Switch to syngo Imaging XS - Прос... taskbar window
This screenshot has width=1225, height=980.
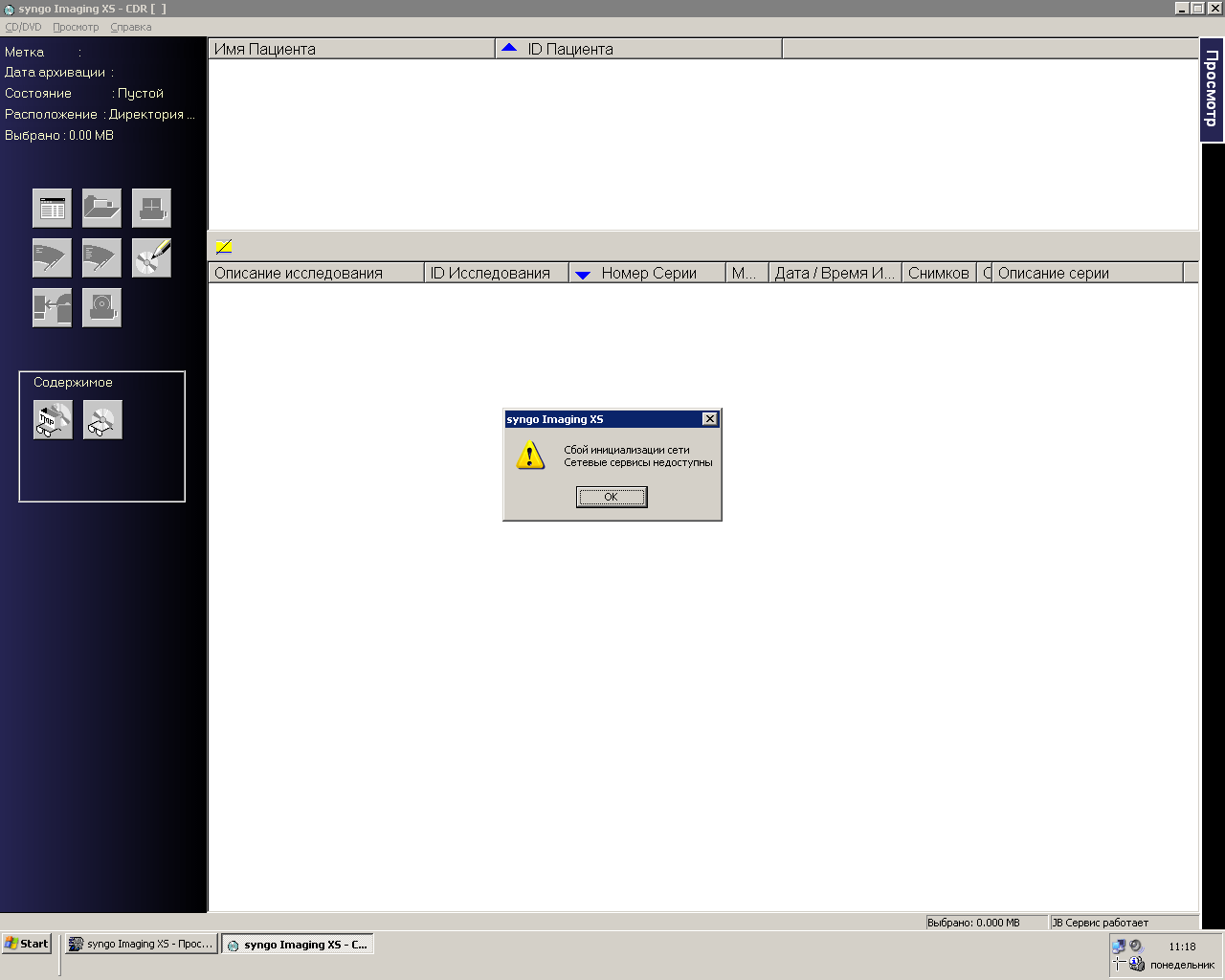[x=142, y=944]
